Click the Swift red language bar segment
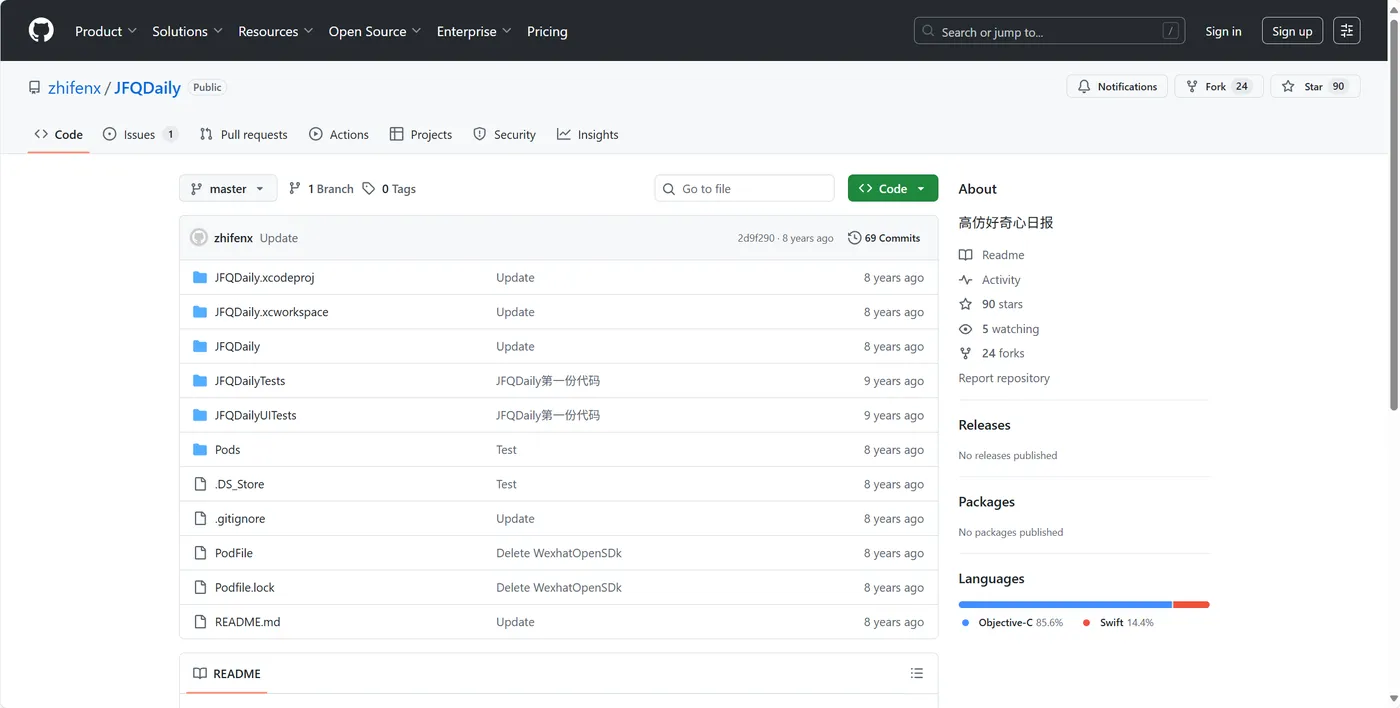The image size is (1400, 708). 1191,605
